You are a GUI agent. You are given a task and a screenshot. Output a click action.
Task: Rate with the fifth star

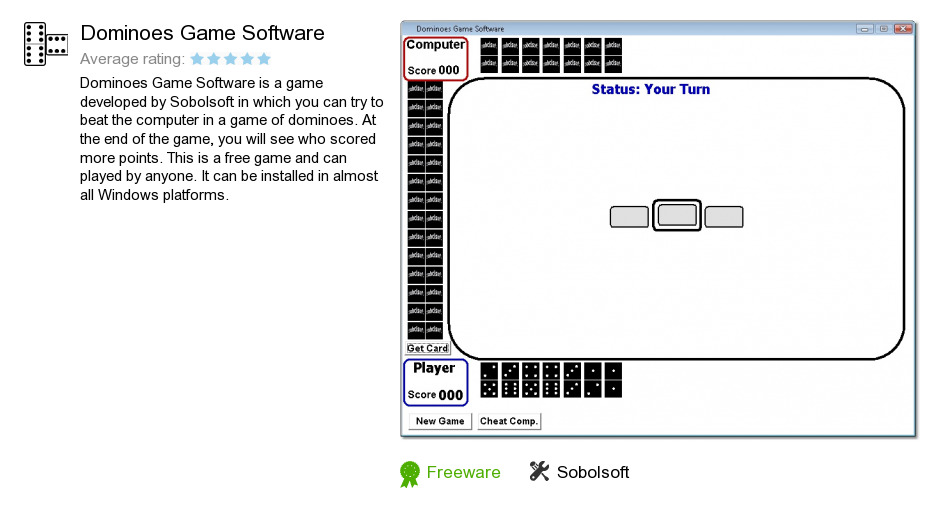tap(264, 59)
